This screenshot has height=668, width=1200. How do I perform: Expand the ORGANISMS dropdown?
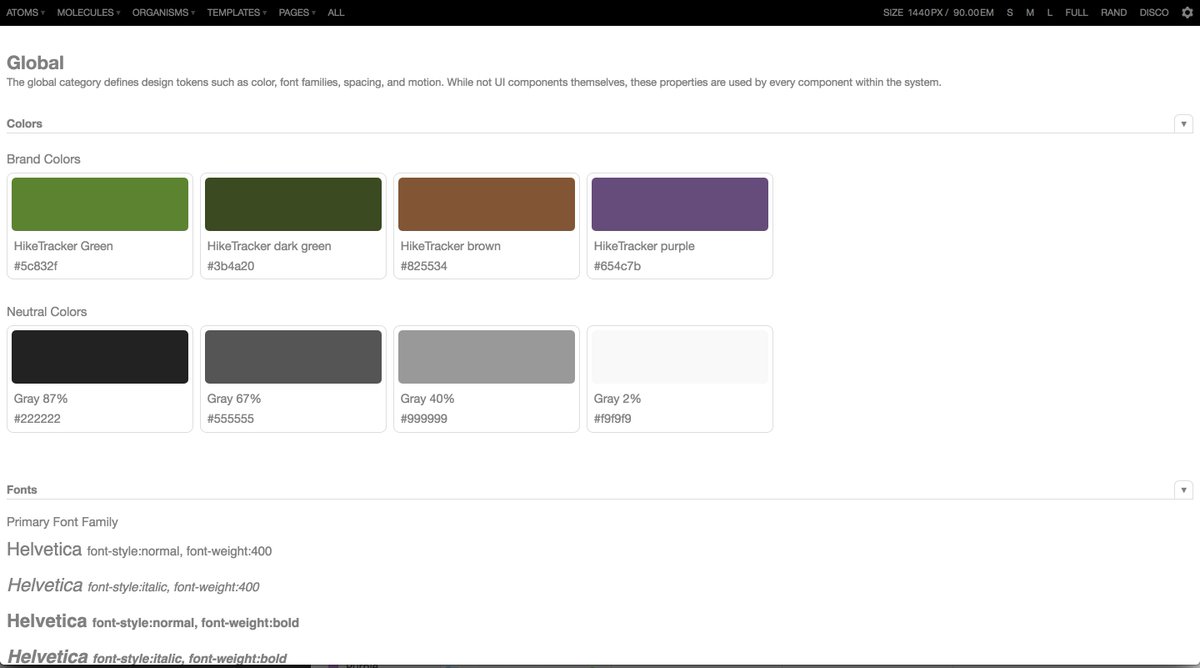160,12
